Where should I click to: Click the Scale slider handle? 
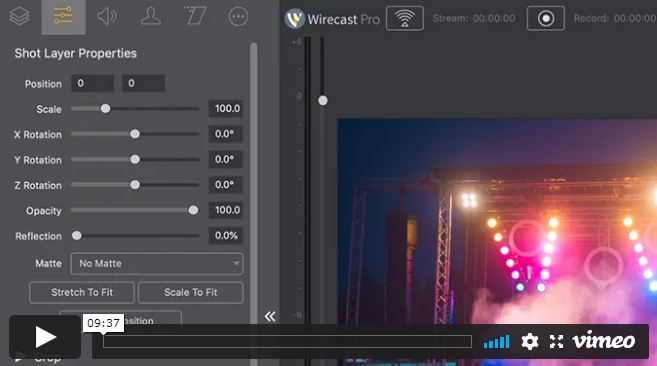click(x=105, y=109)
